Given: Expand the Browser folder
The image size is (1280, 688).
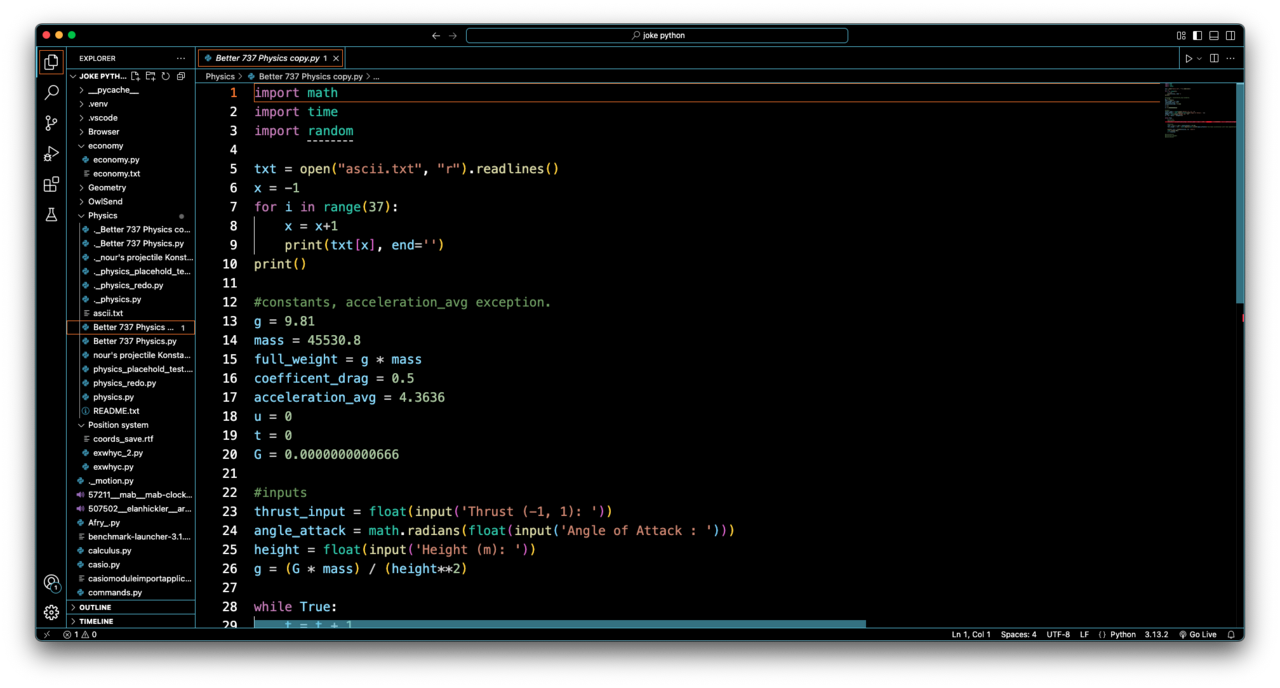Looking at the screenshot, I should [x=131, y=132].
